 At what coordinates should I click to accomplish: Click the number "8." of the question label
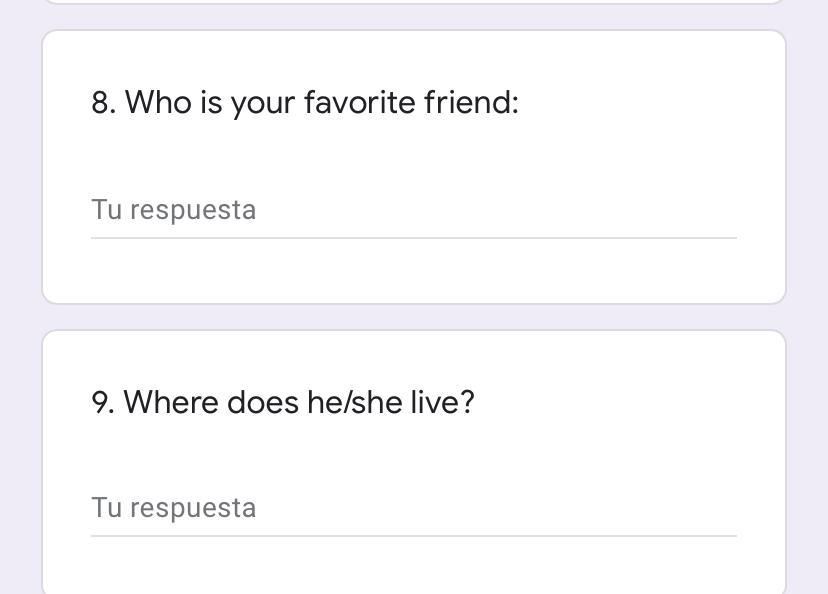click(103, 102)
